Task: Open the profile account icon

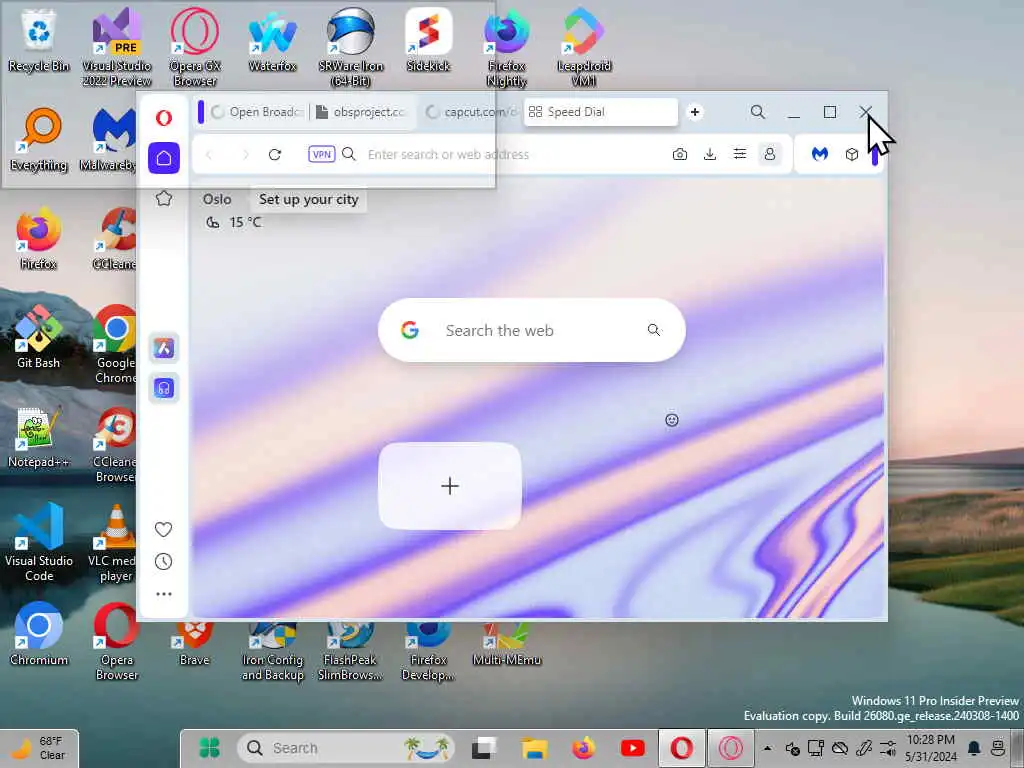Action: click(x=770, y=154)
